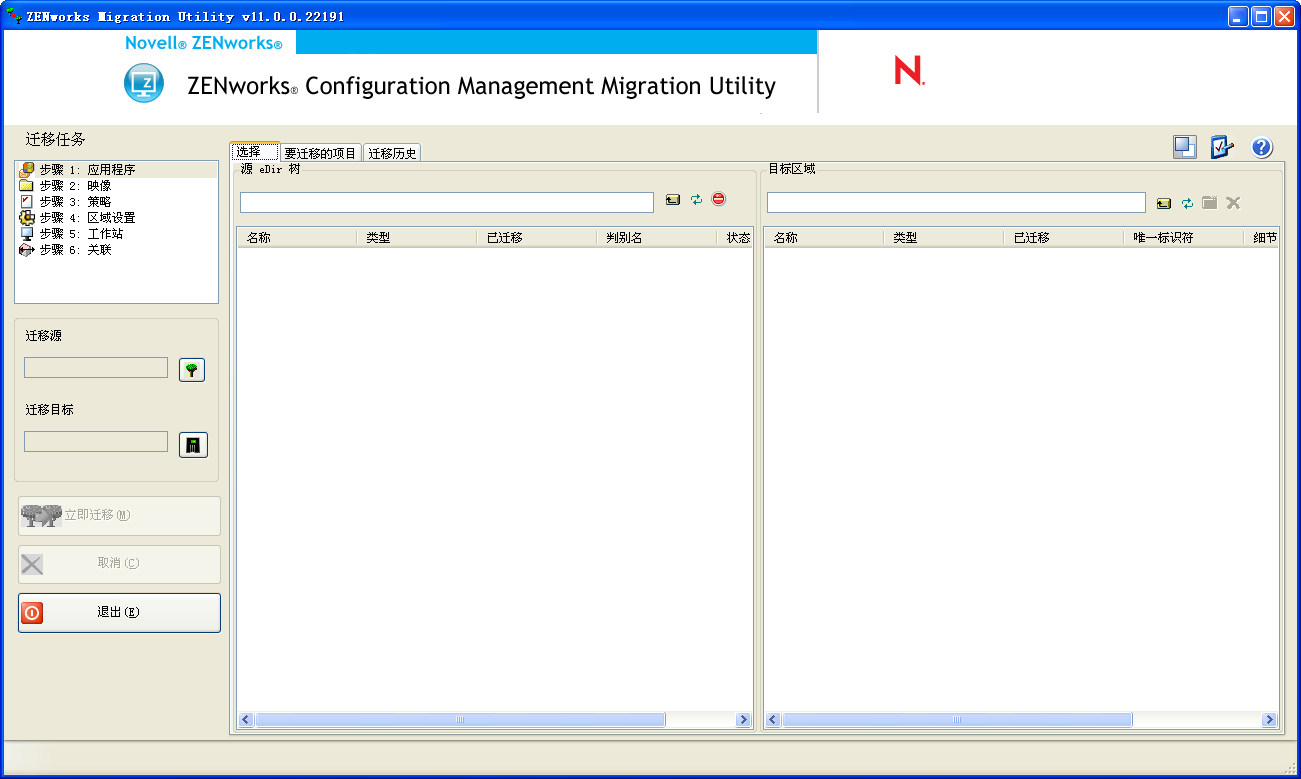Open the 迁移历史 tab

[x=392, y=153]
